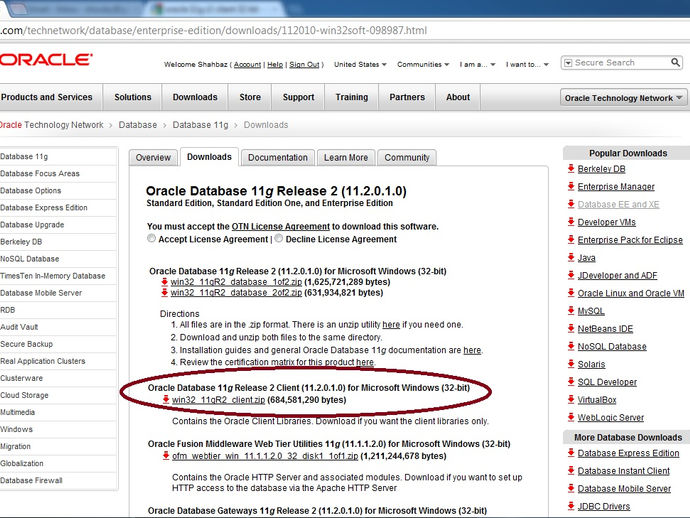Screen dimensions: 690x518
Task: Click download icon next to Database Express Edition link
Action: click(571, 452)
